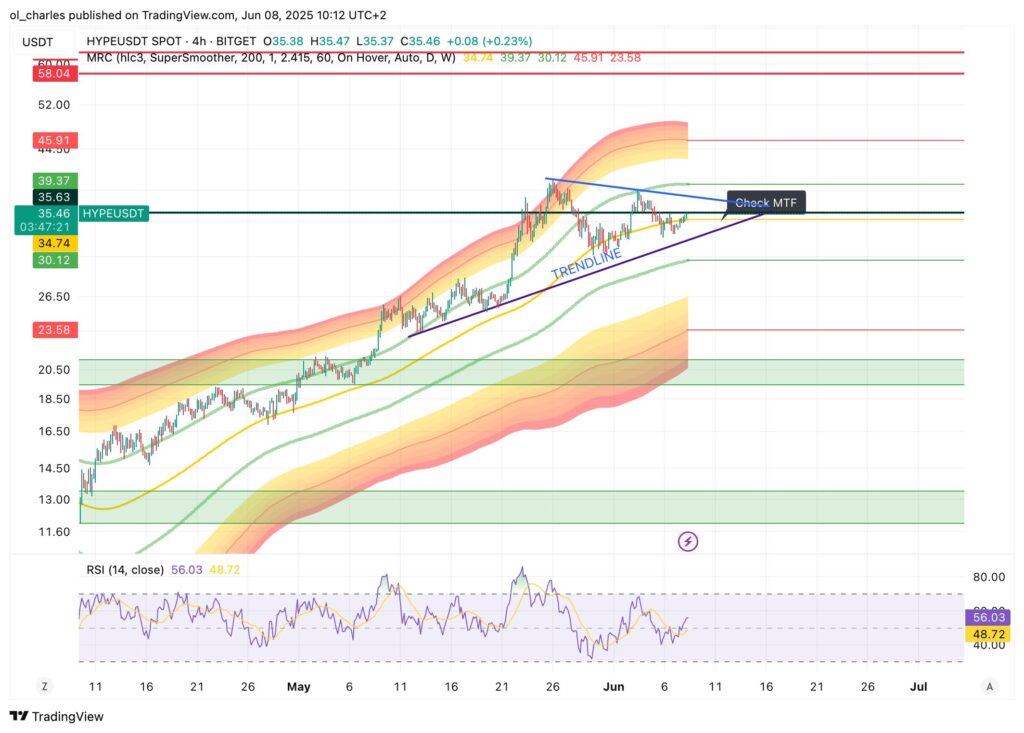Click the red 58.04 price label
This screenshot has width=1024, height=733.
click(x=50, y=74)
